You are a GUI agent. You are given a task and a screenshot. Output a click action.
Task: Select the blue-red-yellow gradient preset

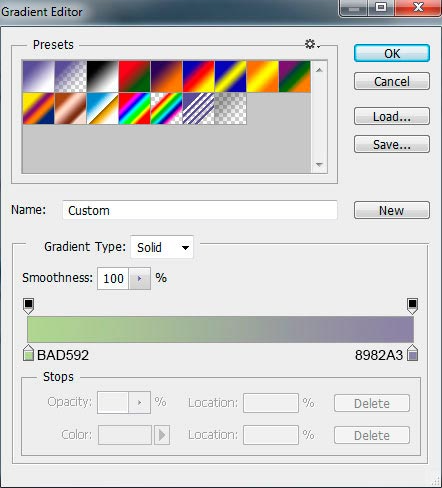(198, 76)
